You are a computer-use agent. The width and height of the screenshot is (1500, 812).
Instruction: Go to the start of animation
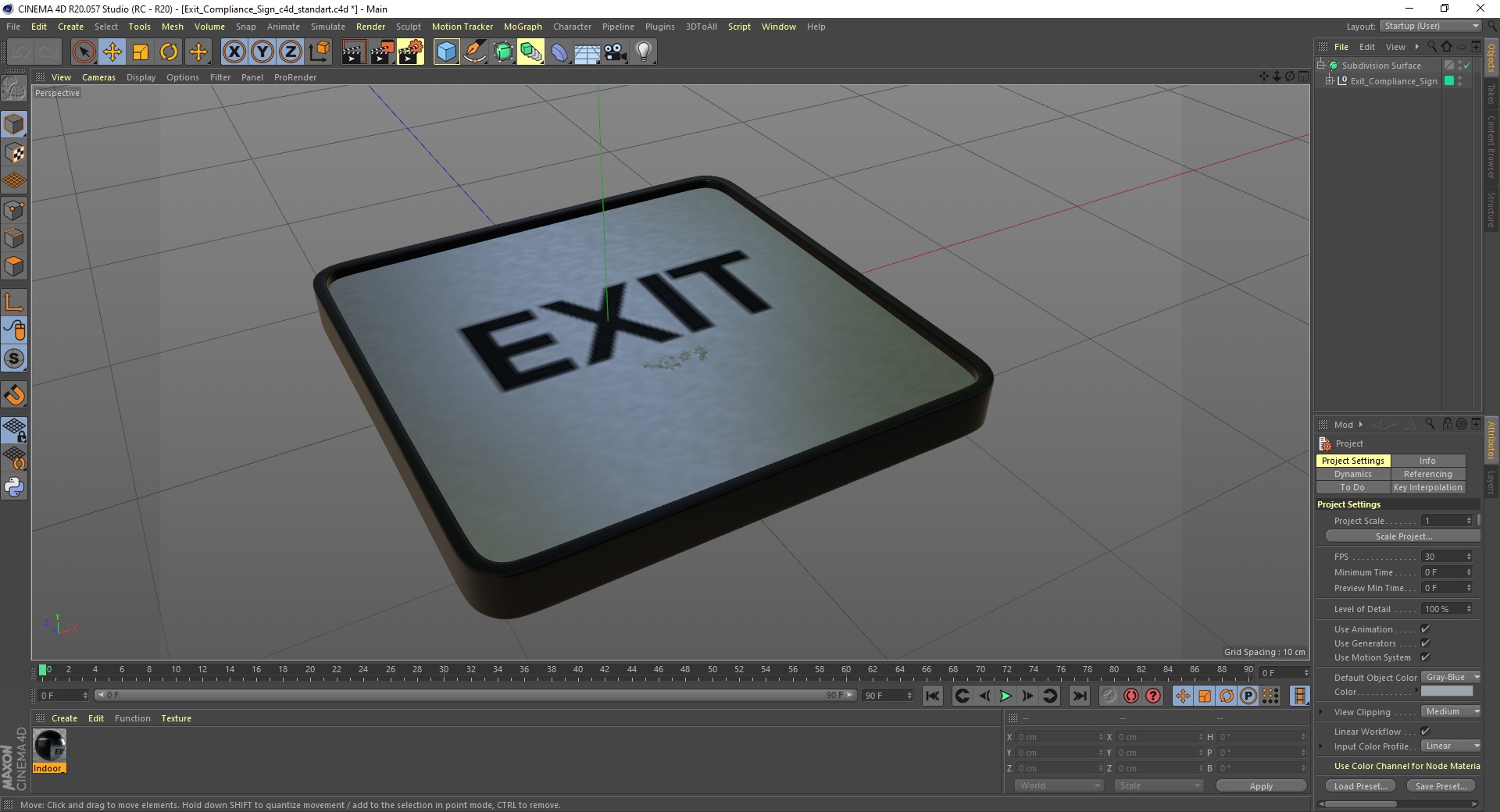933,696
